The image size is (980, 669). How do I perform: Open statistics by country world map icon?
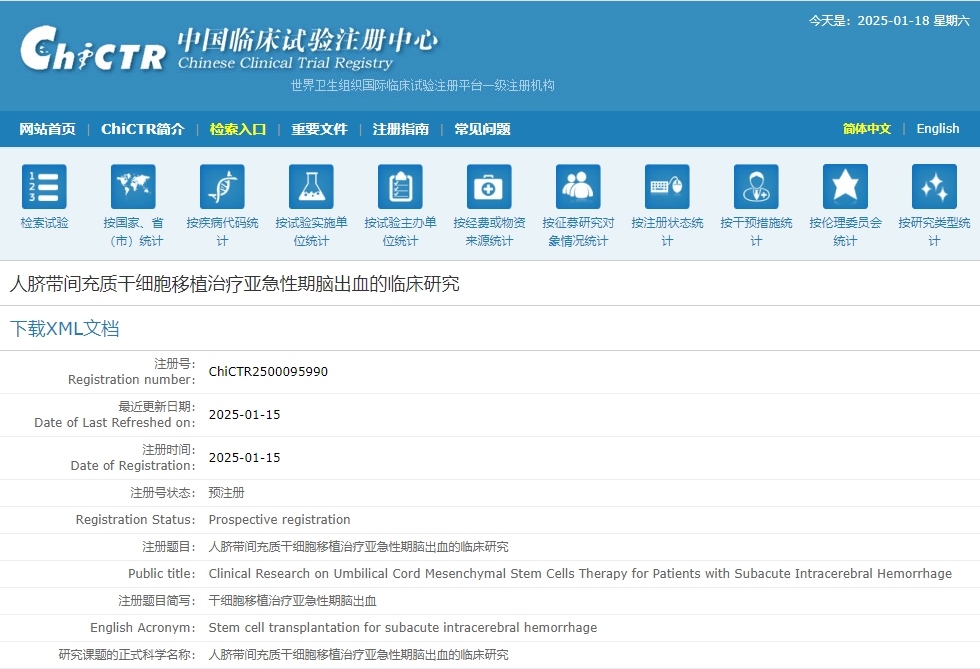133,187
